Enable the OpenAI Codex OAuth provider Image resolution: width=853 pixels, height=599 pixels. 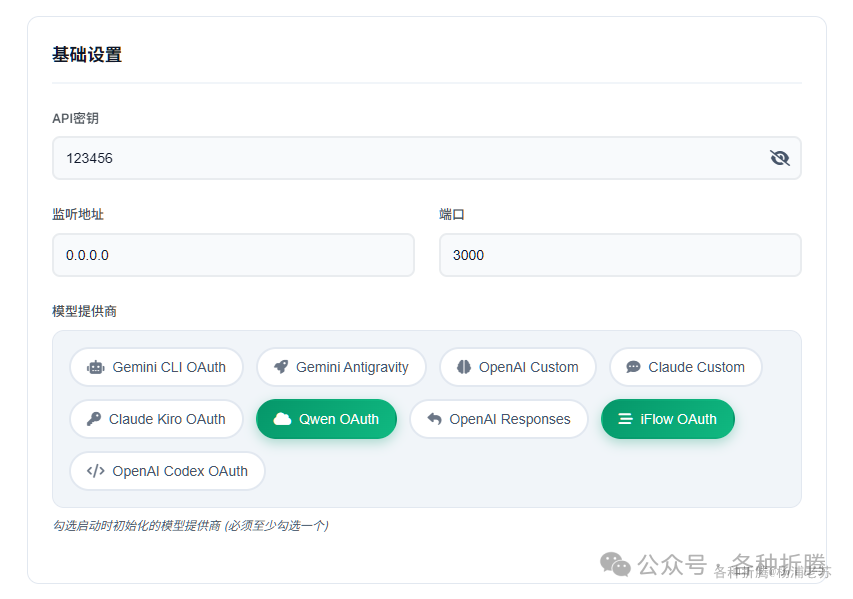click(x=168, y=471)
